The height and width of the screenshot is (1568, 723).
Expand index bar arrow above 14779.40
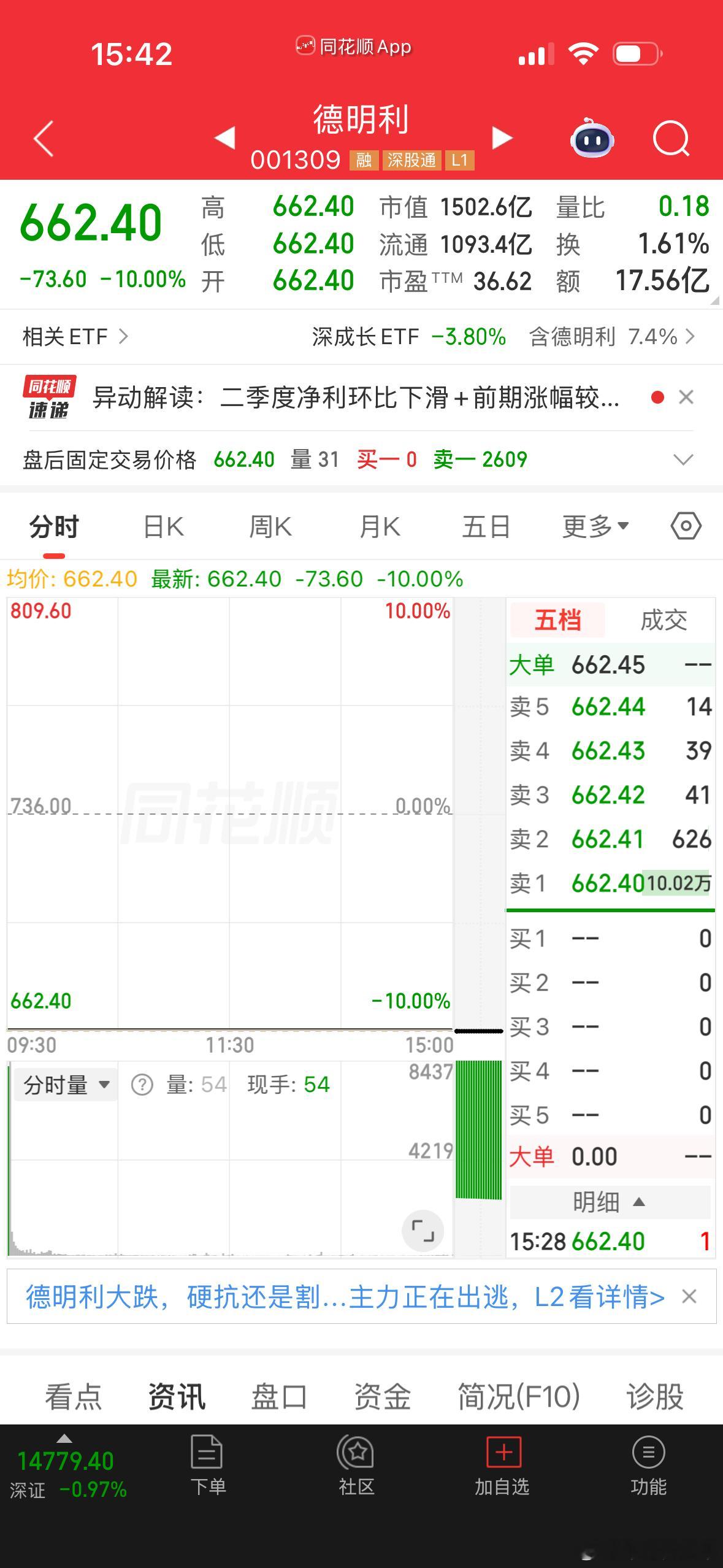64,1438
